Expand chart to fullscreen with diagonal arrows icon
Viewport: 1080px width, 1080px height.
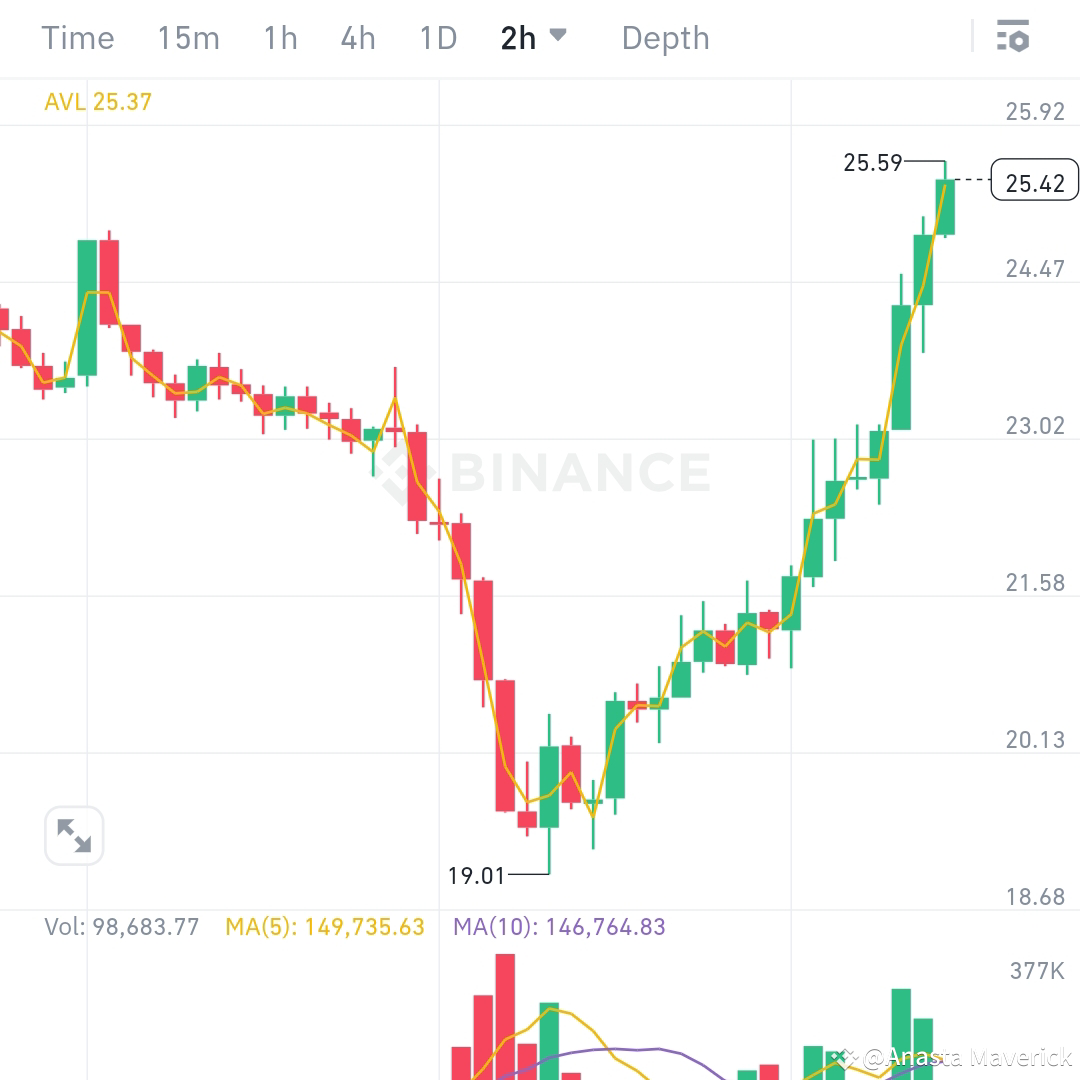[x=74, y=835]
